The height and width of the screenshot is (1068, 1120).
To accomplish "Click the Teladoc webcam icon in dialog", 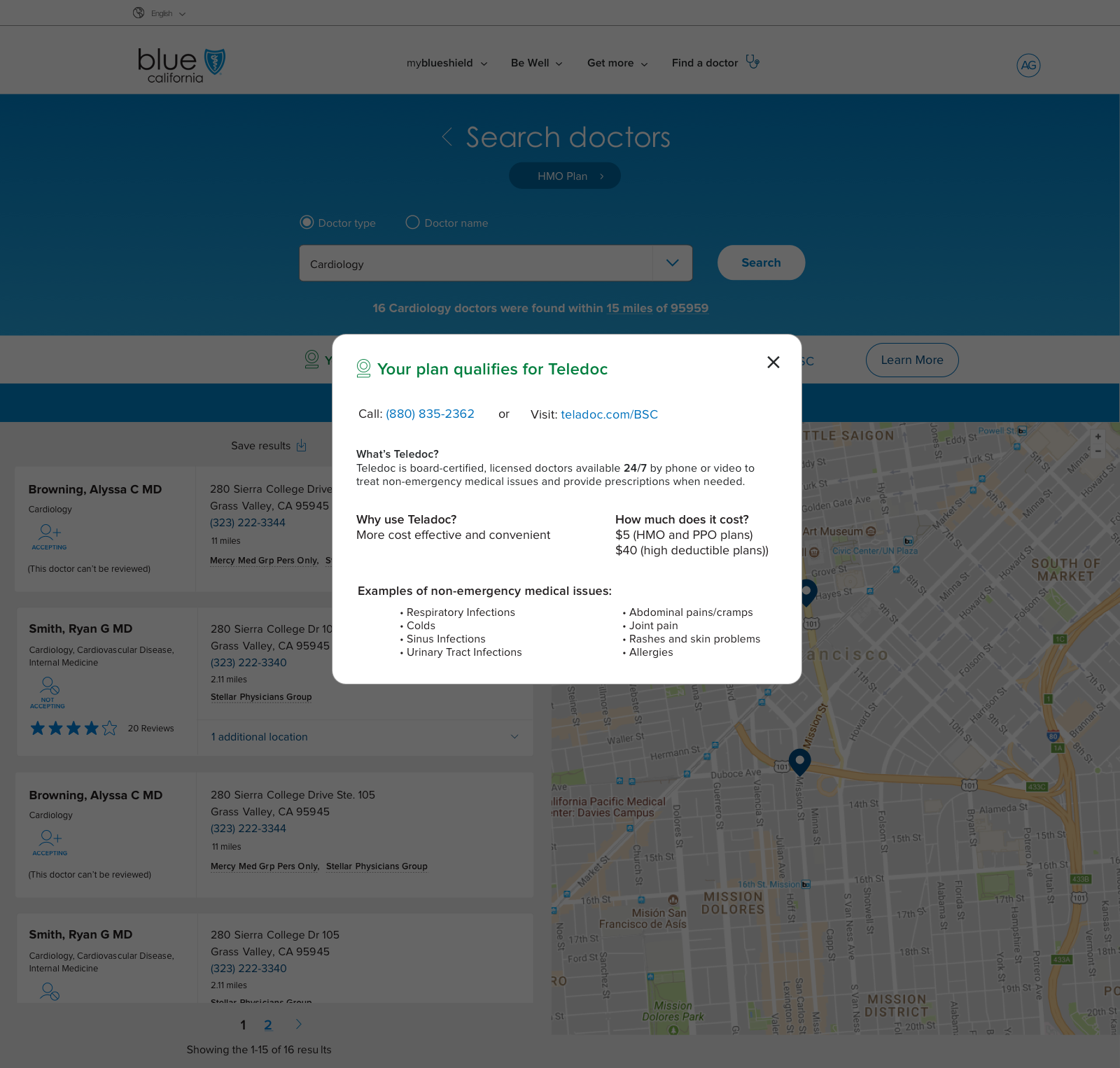I will pos(363,368).
